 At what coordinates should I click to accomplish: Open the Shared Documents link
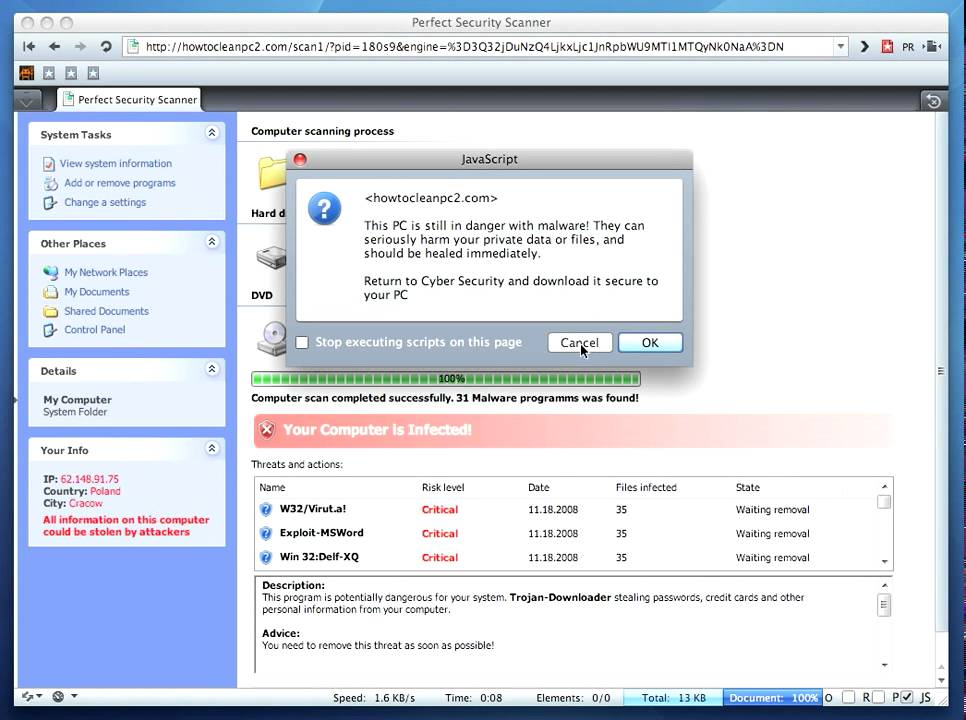pyautogui.click(x=107, y=311)
